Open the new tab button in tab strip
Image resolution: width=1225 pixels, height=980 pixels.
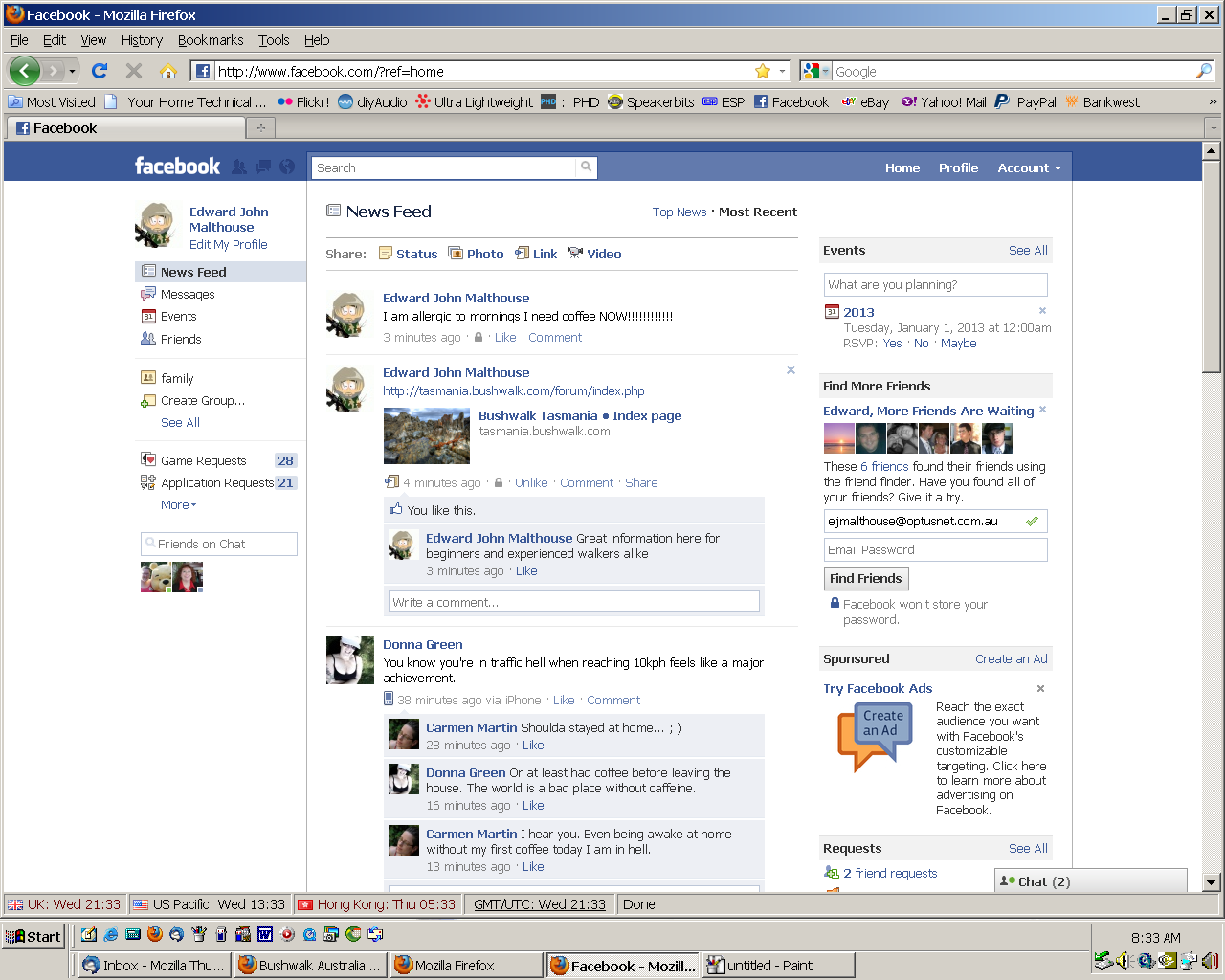pyautogui.click(x=260, y=127)
